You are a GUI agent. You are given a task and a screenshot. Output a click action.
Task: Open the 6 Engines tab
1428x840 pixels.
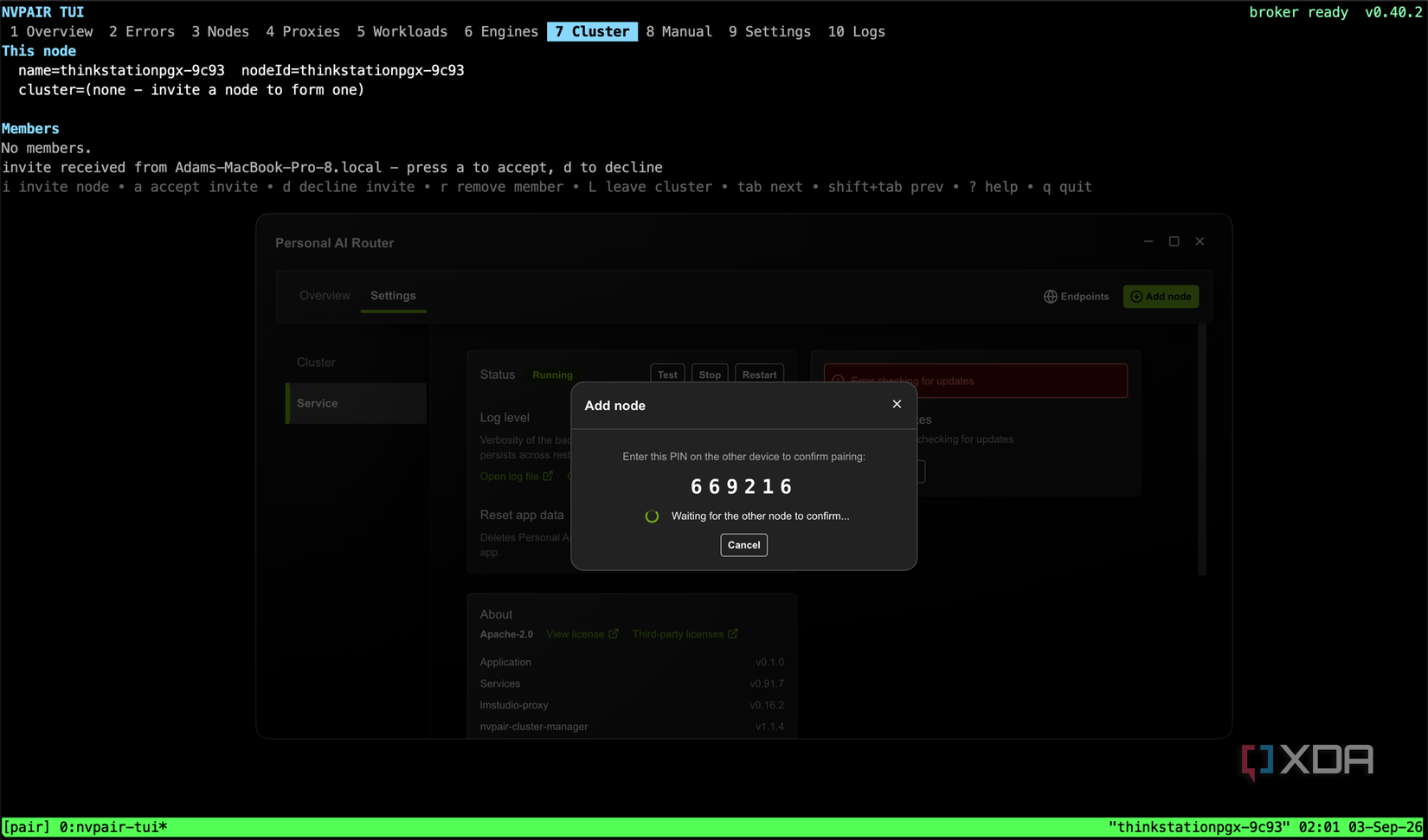tap(501, 32)
